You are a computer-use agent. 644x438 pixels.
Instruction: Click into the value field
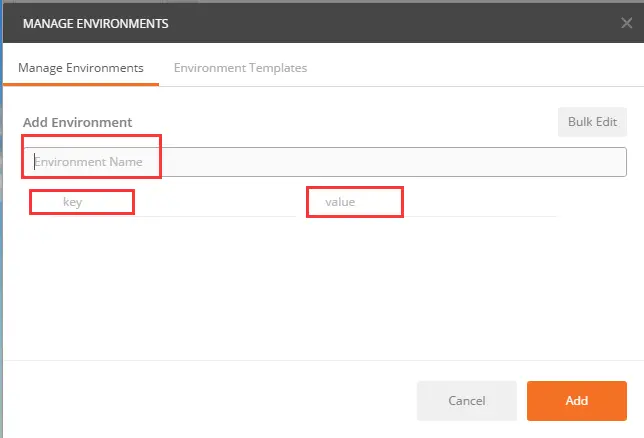coord(430,202)
